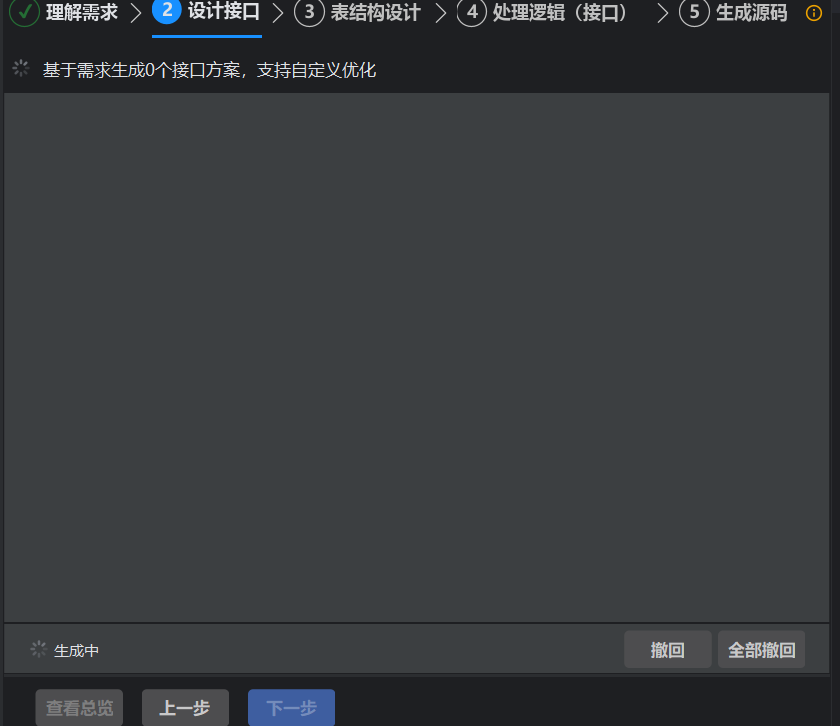The width and height of the screenshot is (840, 726).
Task: Proceed with the 下一步 button
Action: 291,708
